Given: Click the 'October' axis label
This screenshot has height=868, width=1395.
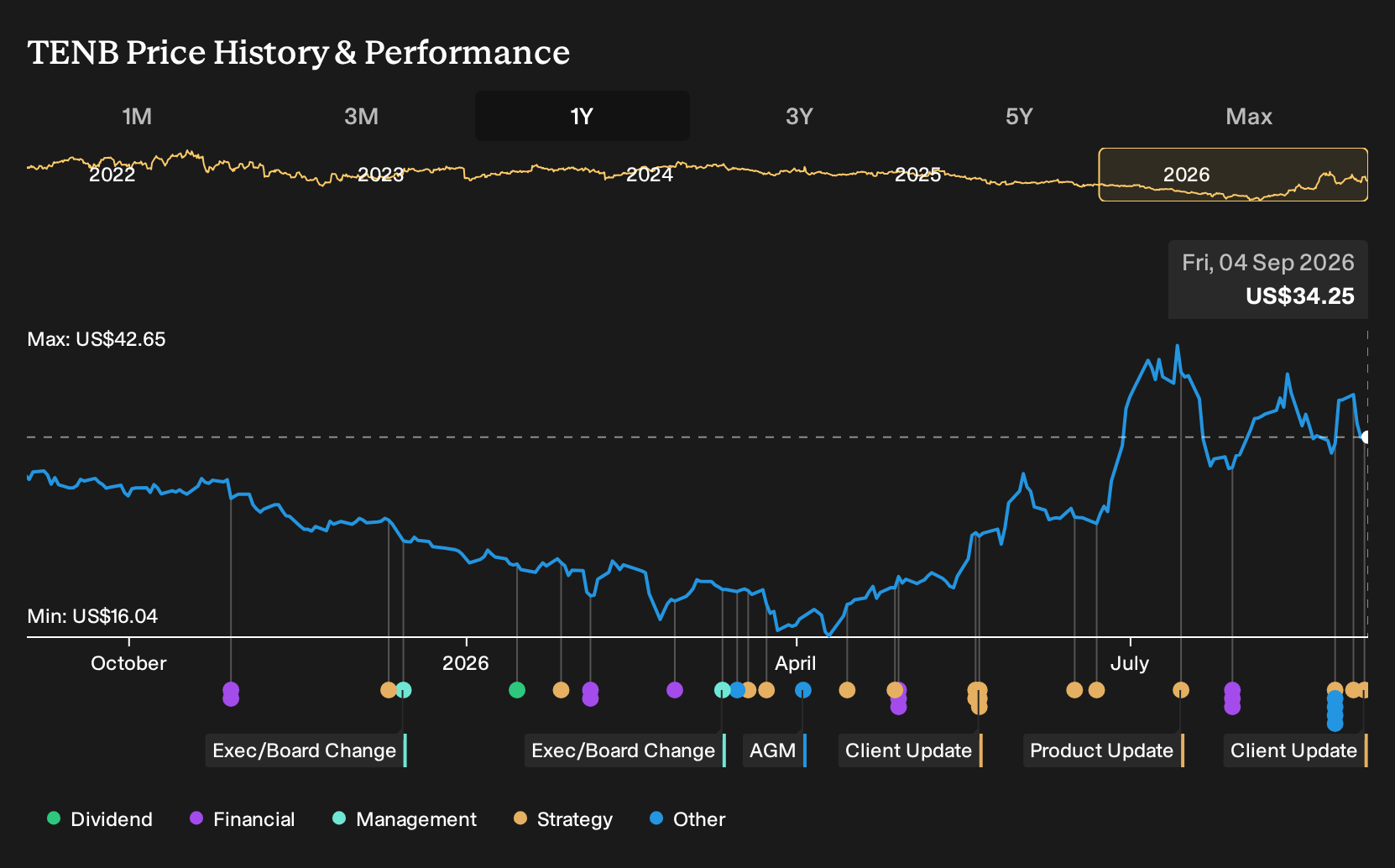Looking at the screenshot, I should coord(128,663).
